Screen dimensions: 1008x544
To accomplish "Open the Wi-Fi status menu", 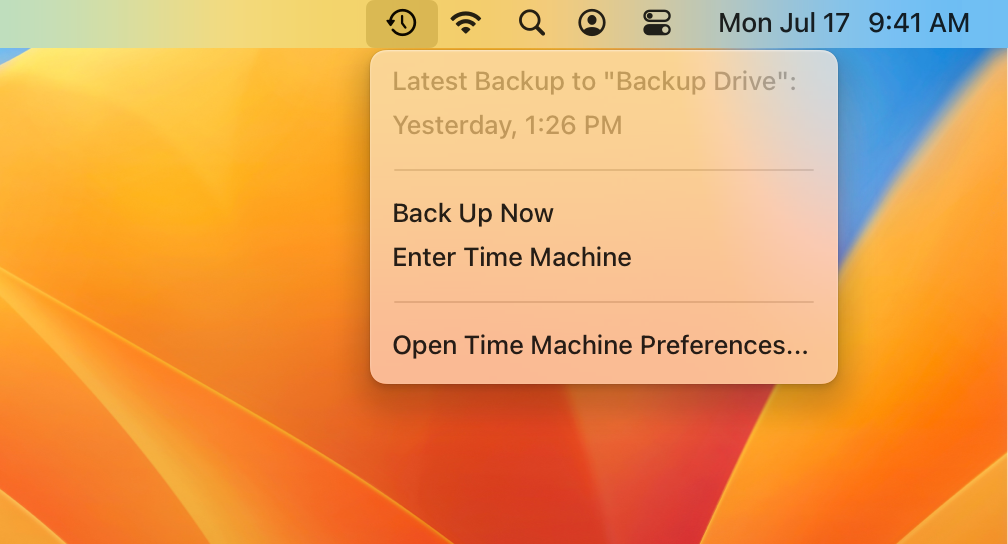I will (465, 23).
